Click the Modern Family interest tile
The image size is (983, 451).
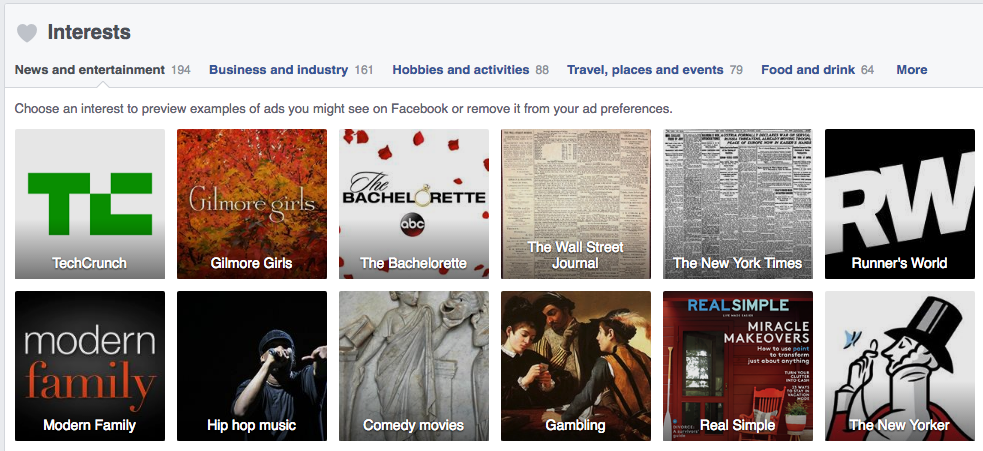(90, 366)
